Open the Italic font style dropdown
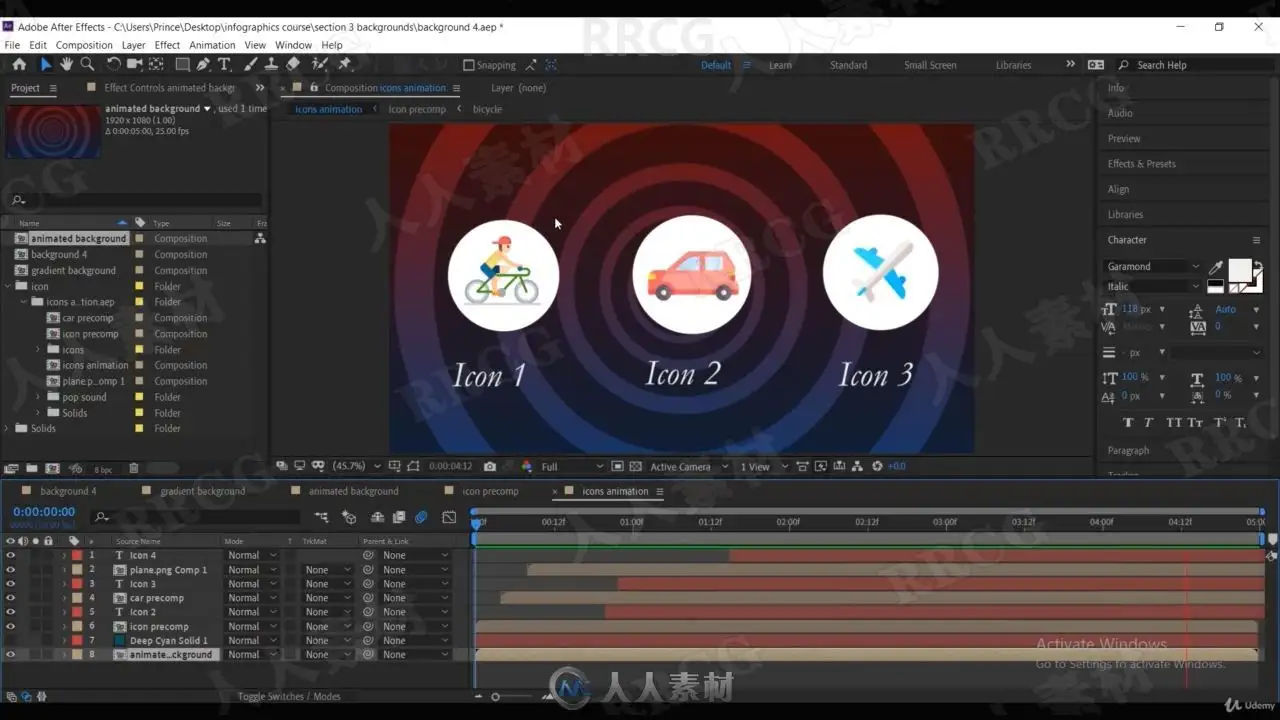The height and width of the screenshot is (720, 1280). [x=1153, y=286]
